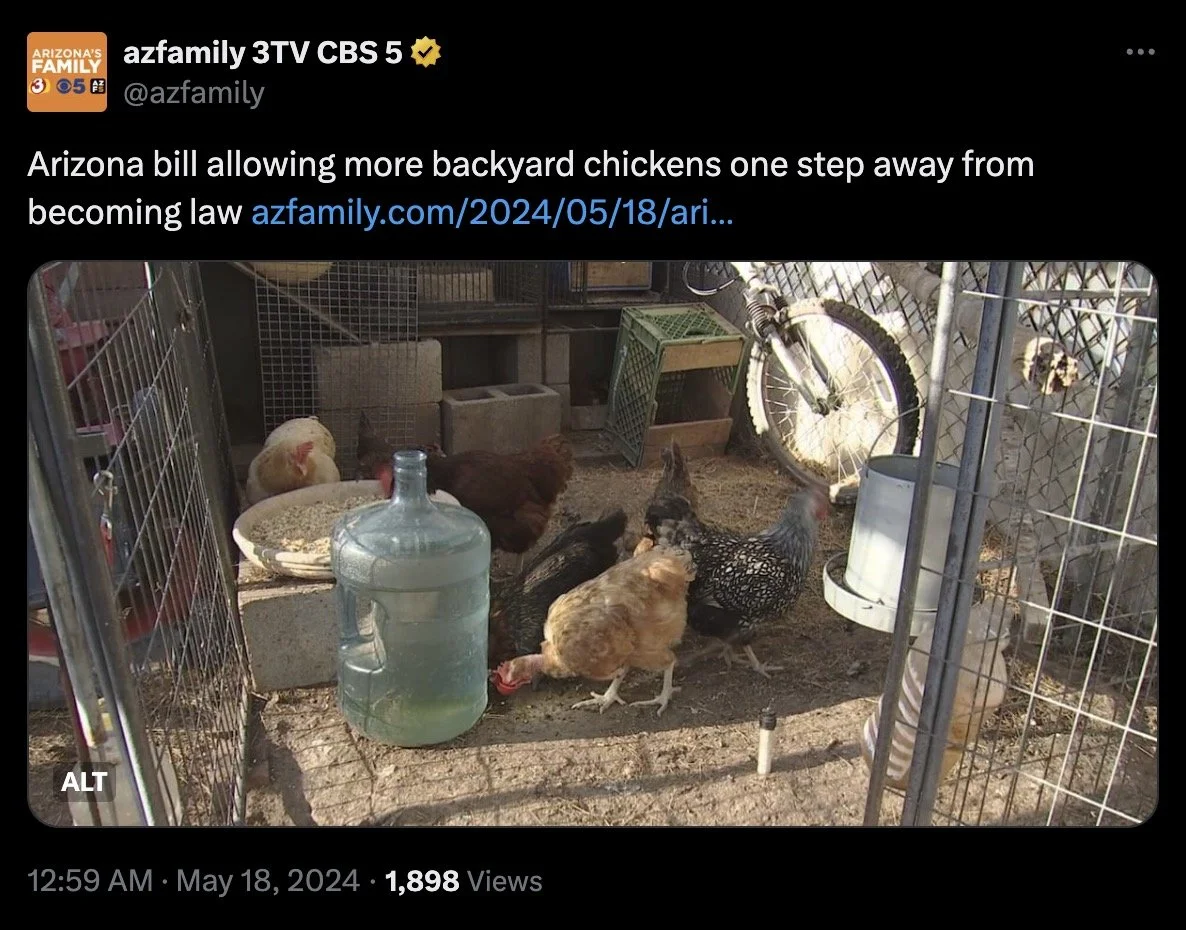
Task: Click the green milk crate in the photo
Action: point(676,383)
